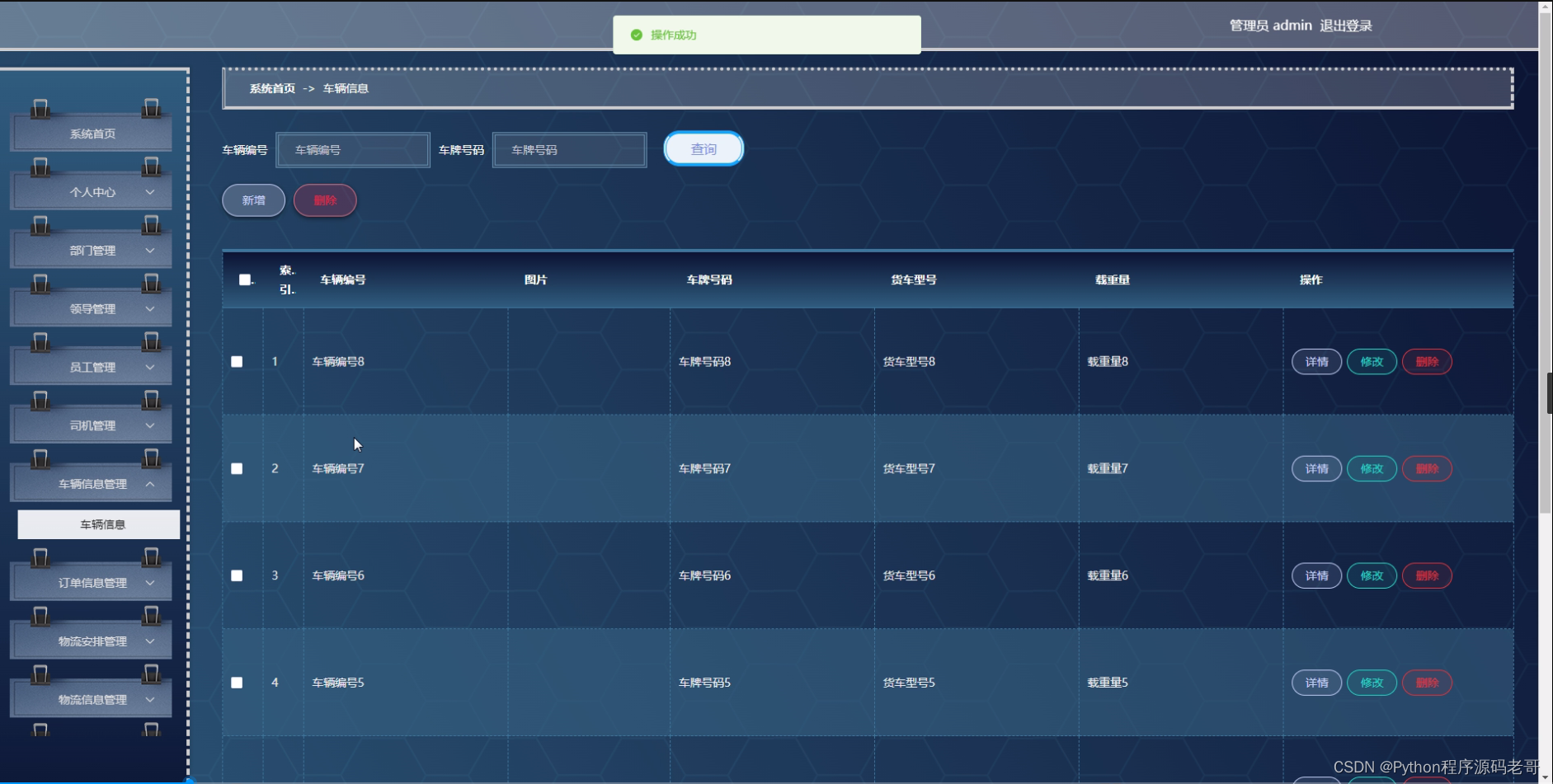Check the checkbox for row 车辆编号7

pos(237,468)
